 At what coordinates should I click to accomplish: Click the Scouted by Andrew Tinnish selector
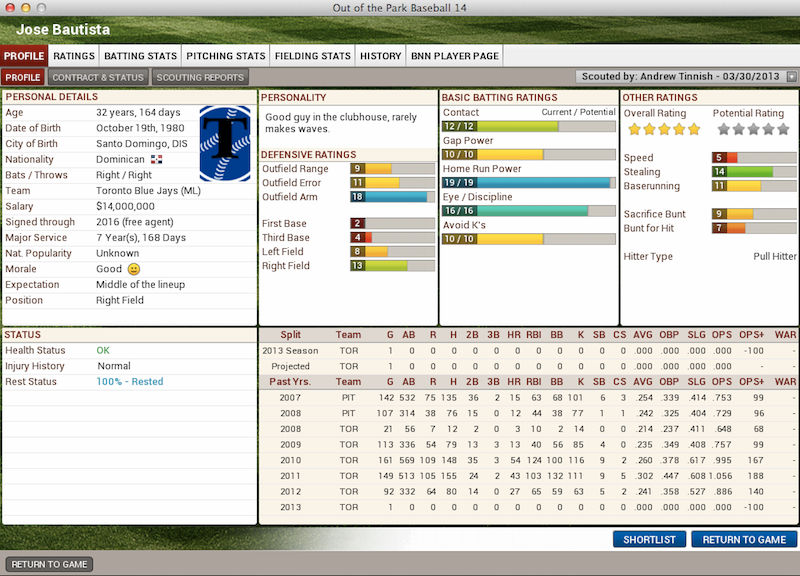(x=686, y=77)
